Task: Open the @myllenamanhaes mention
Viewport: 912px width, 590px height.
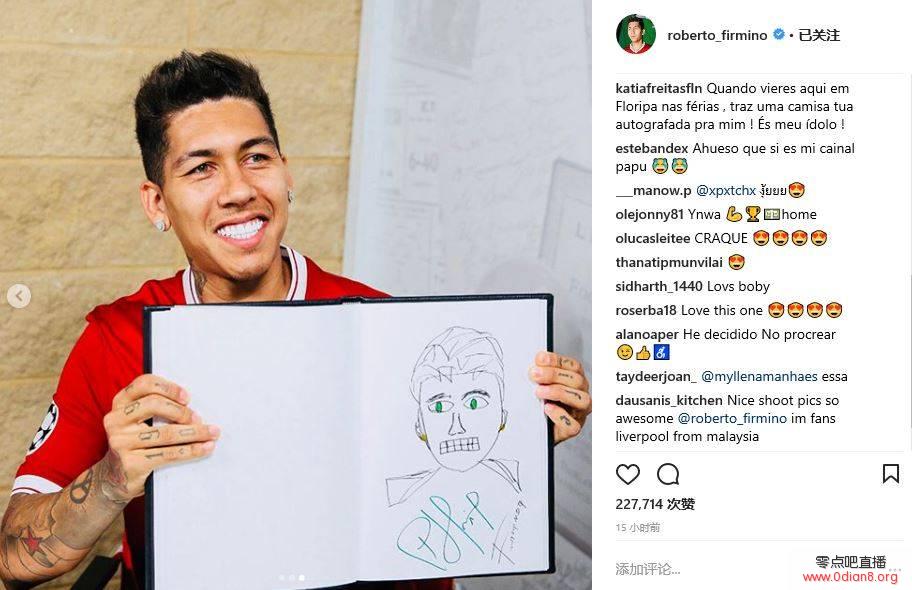Action: (x=760, y=376)
